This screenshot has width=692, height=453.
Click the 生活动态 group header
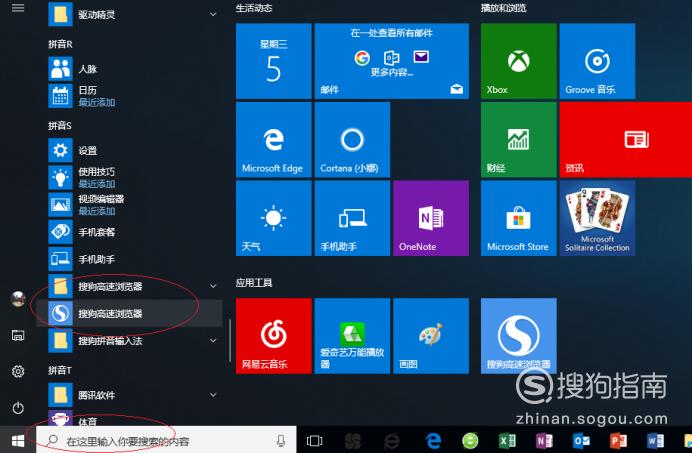pyautogui.click(x=254, y=8)
